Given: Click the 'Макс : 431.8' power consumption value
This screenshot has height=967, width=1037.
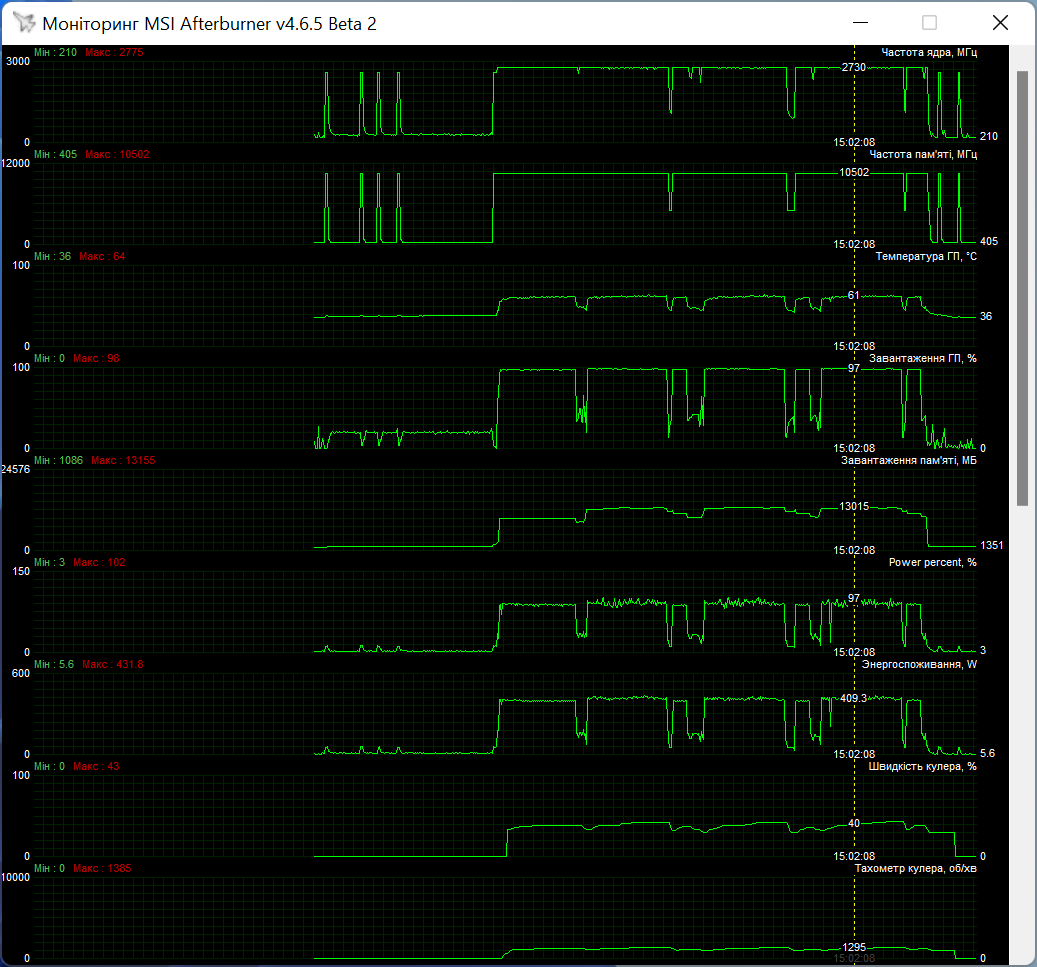Looking at the screenshot, I should click(x=112, y=663).
